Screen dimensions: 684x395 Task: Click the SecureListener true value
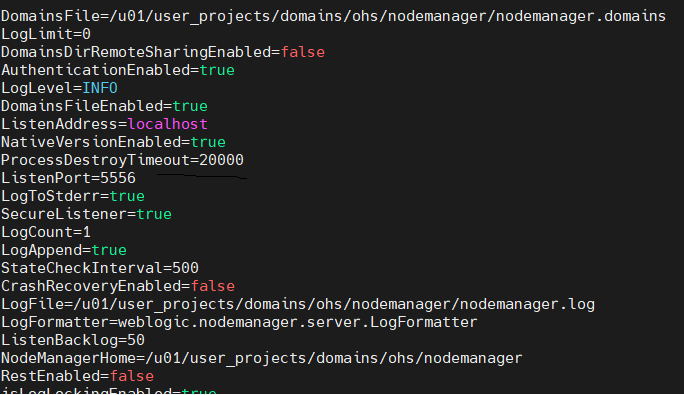[154, 214]
